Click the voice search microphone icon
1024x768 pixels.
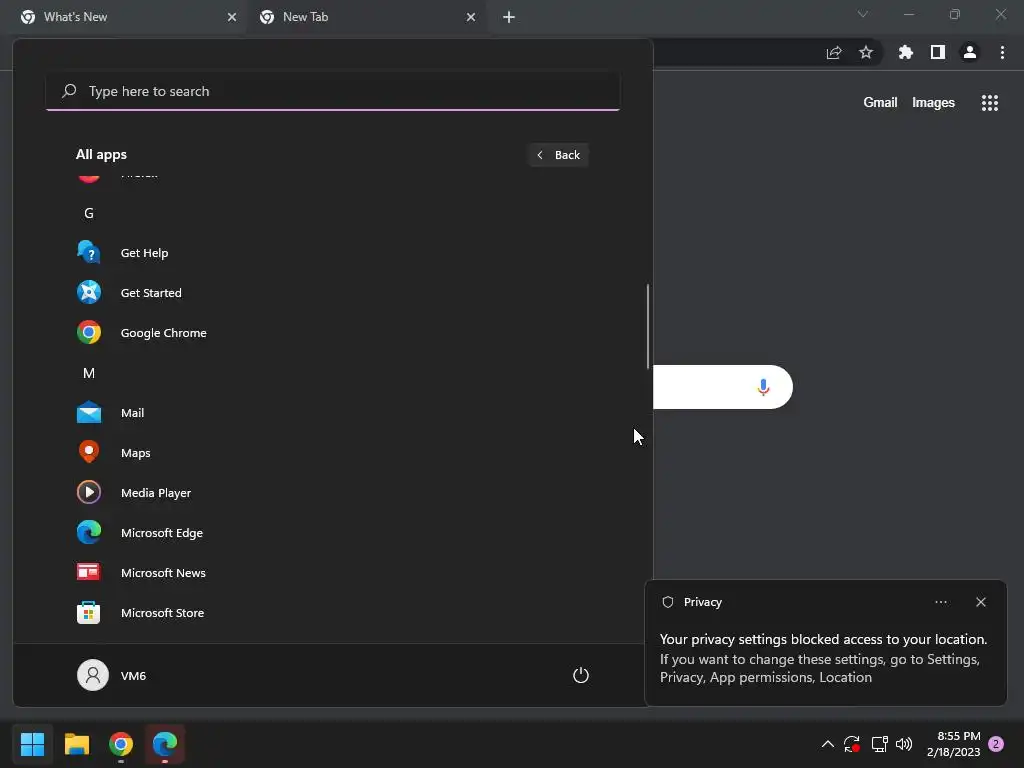[x=763, y=387]
